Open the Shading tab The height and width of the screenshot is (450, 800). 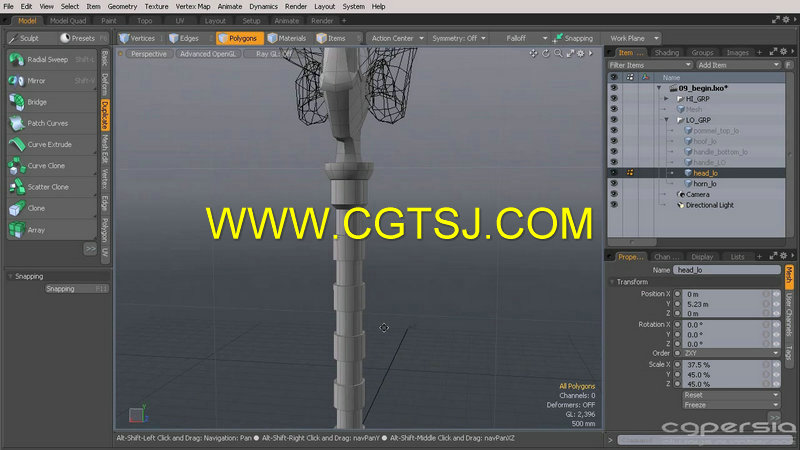coord(667,53)
